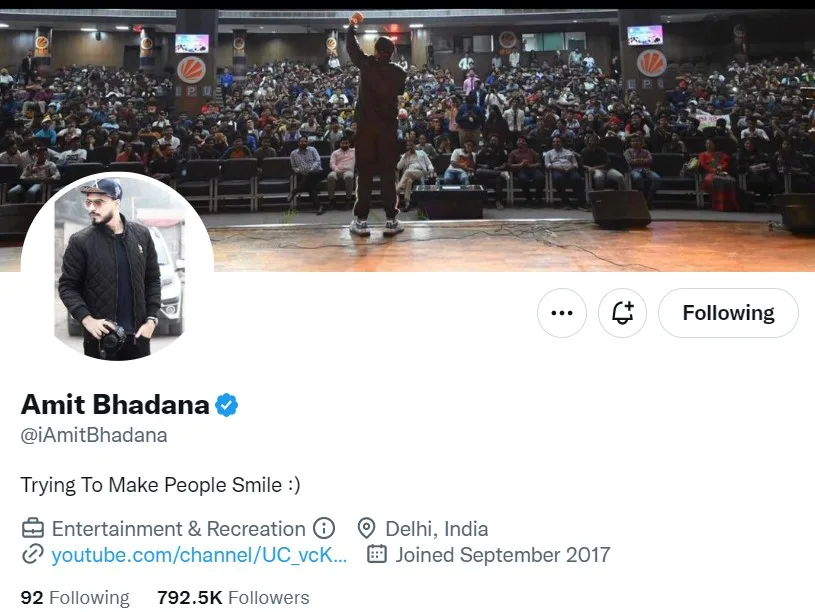Click the calendar joined-date icon

point(377,554)
